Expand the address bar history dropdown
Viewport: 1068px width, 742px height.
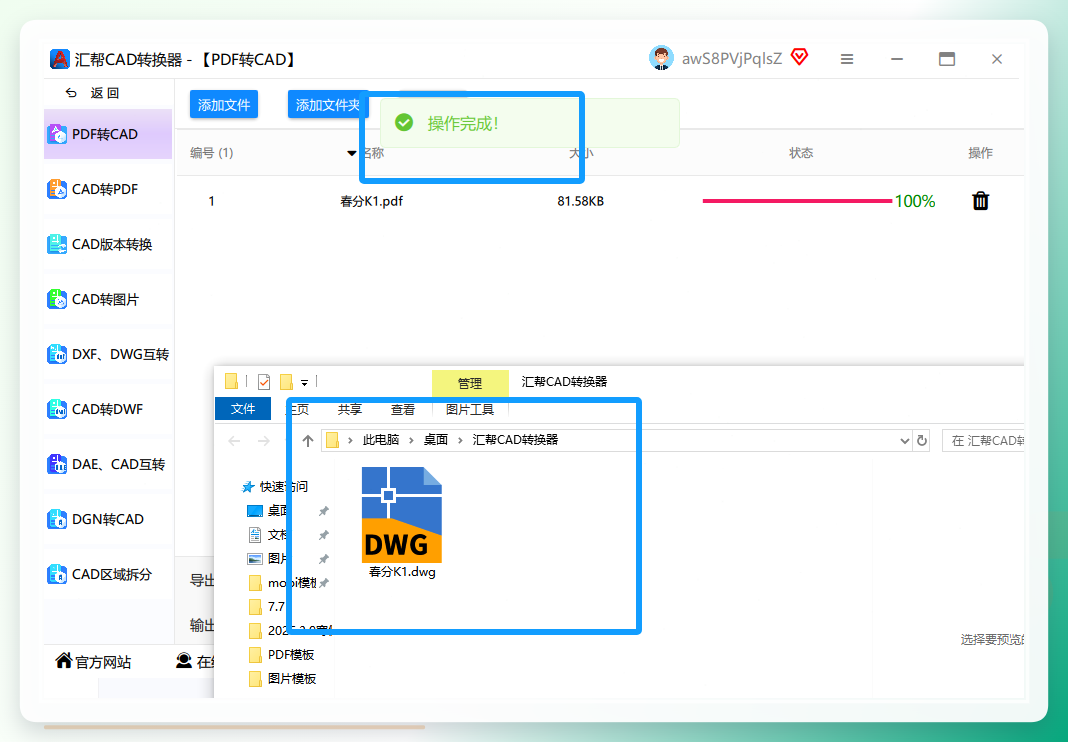[x=905, y=441]
